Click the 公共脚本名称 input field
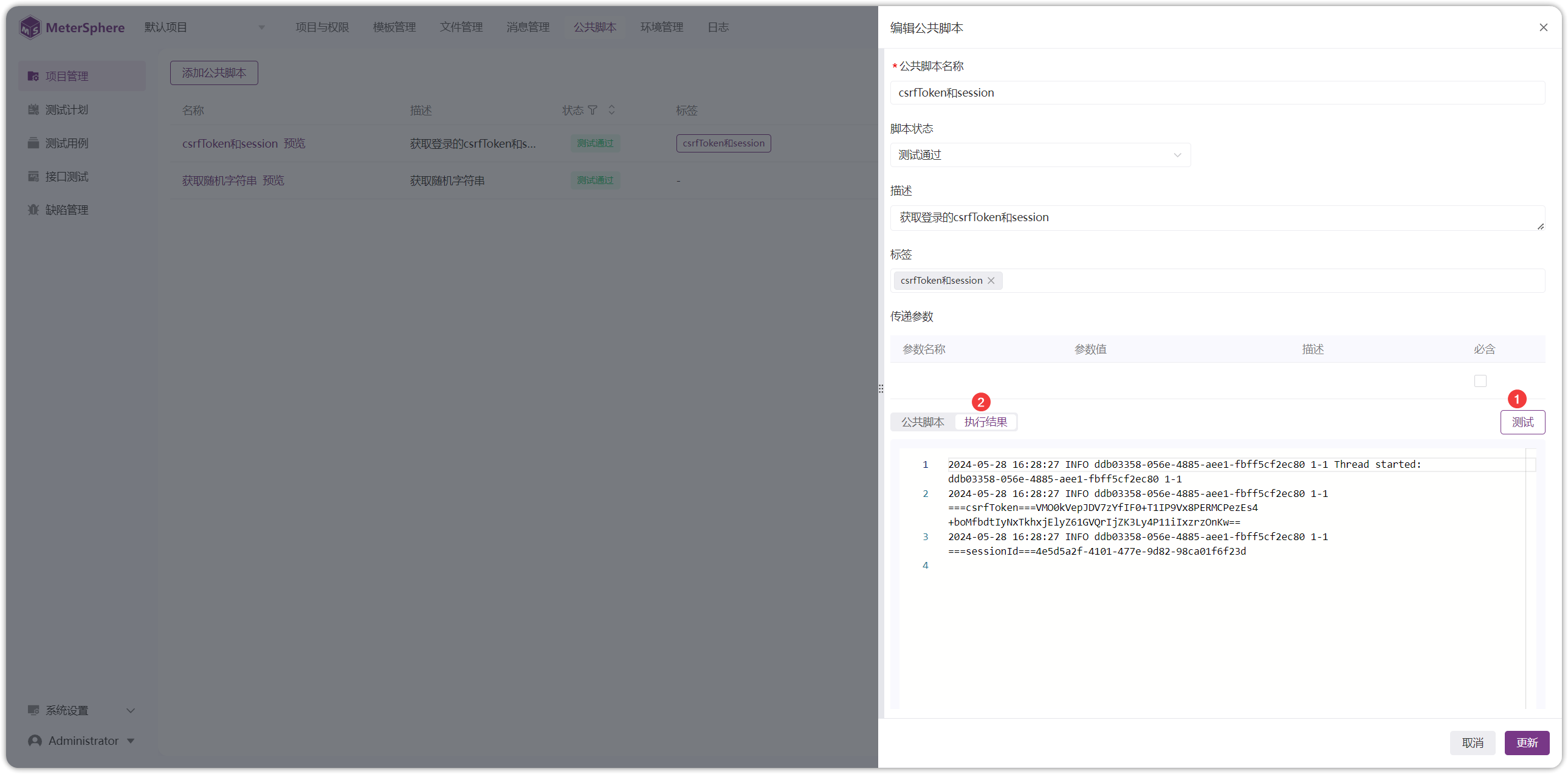This screenshot has height=774, width=1568. coord(1217,92)
